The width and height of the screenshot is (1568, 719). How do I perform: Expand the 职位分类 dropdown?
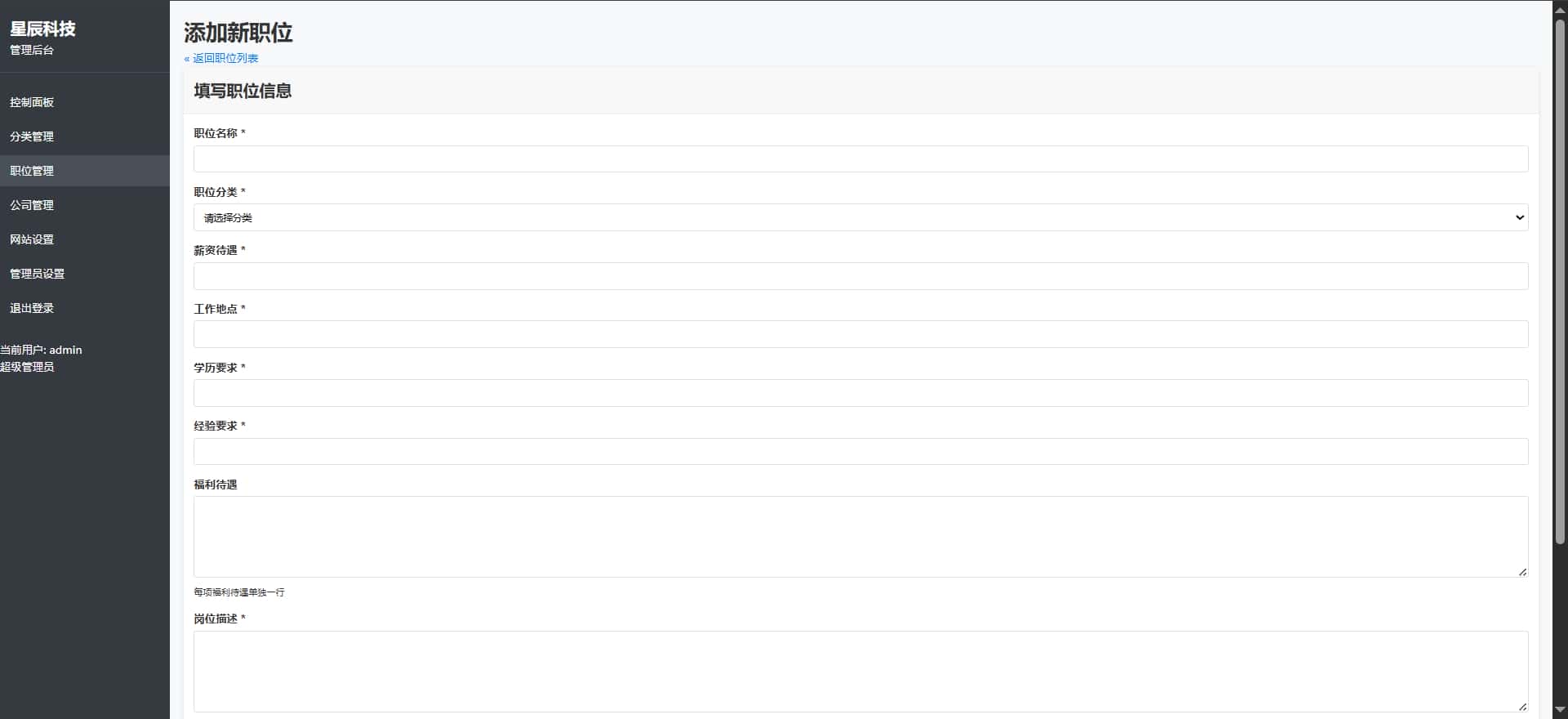860,217
